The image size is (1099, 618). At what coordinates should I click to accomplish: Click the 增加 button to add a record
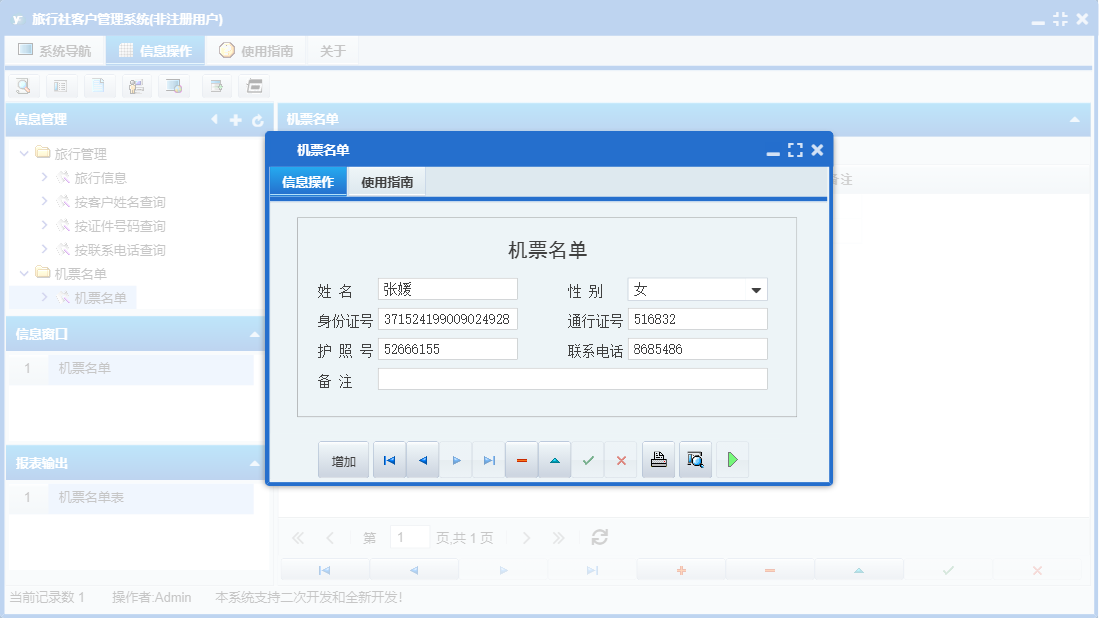(x=343, y=459)
